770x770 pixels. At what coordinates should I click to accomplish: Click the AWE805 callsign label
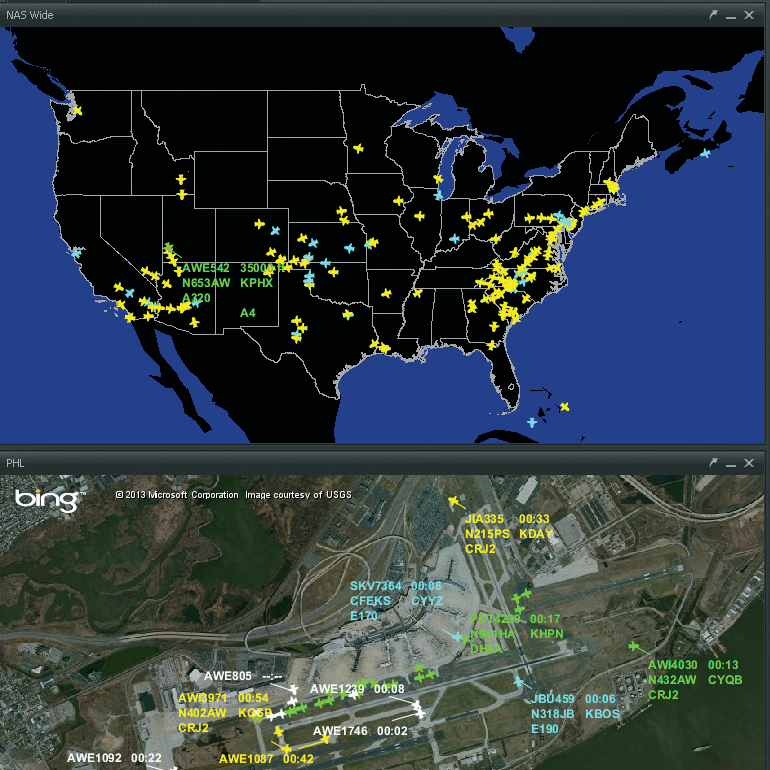227,676
